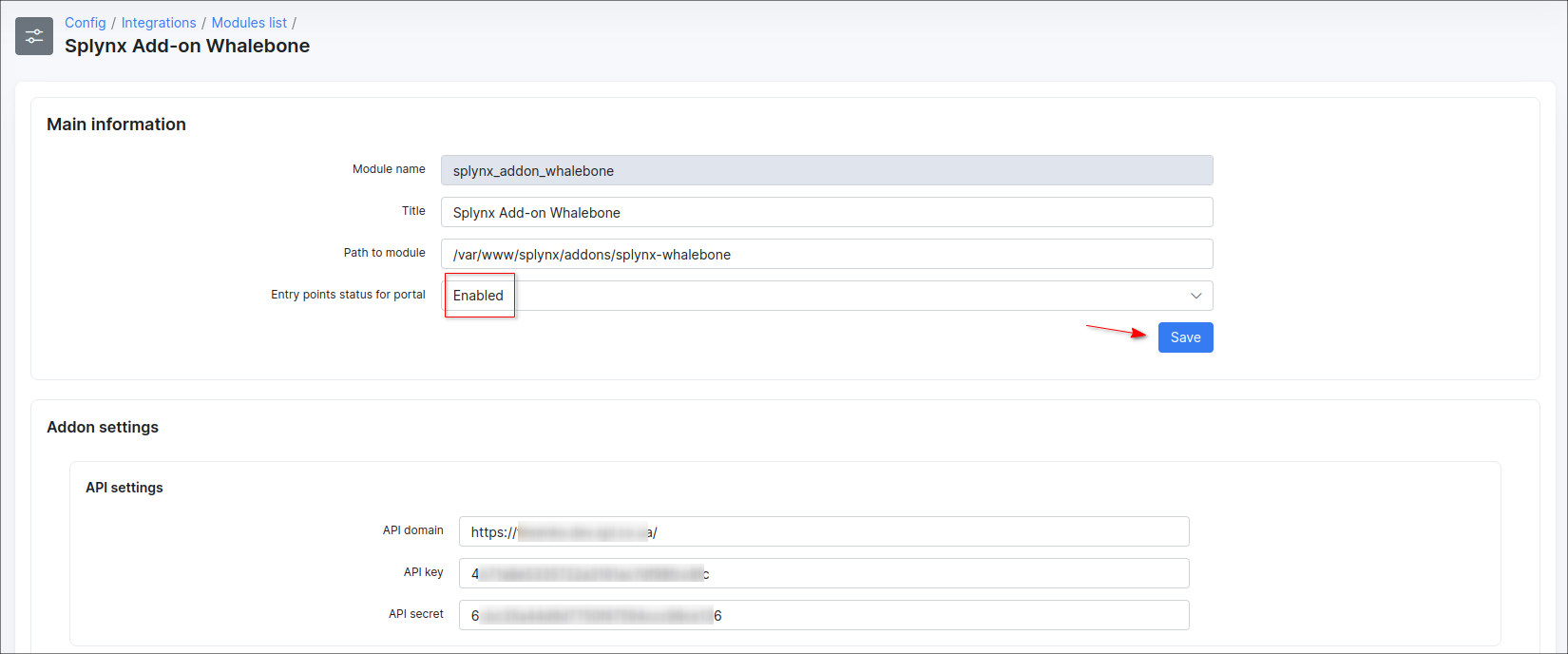Click the API settings subsection heading

pos(124,488)
